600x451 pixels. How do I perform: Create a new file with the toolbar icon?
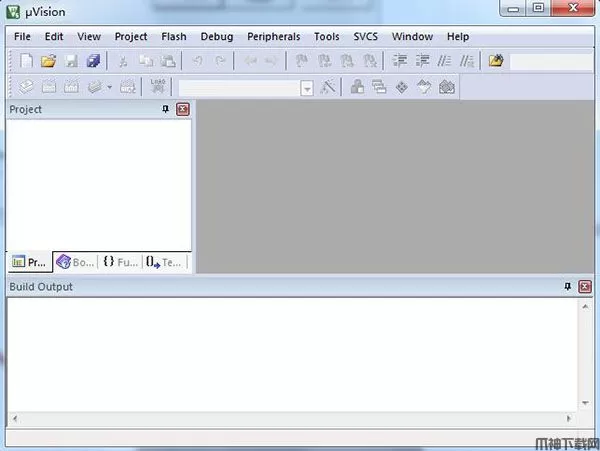pyautogui.click(x=26, y=61)
